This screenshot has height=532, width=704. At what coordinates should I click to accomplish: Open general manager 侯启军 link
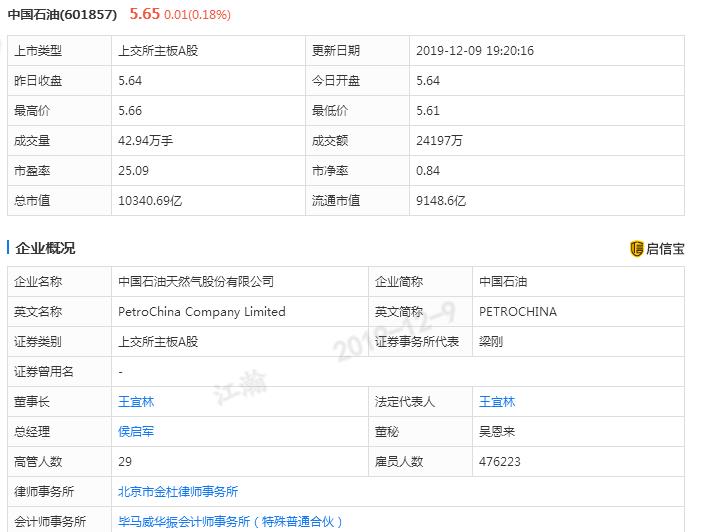[136, 431]
